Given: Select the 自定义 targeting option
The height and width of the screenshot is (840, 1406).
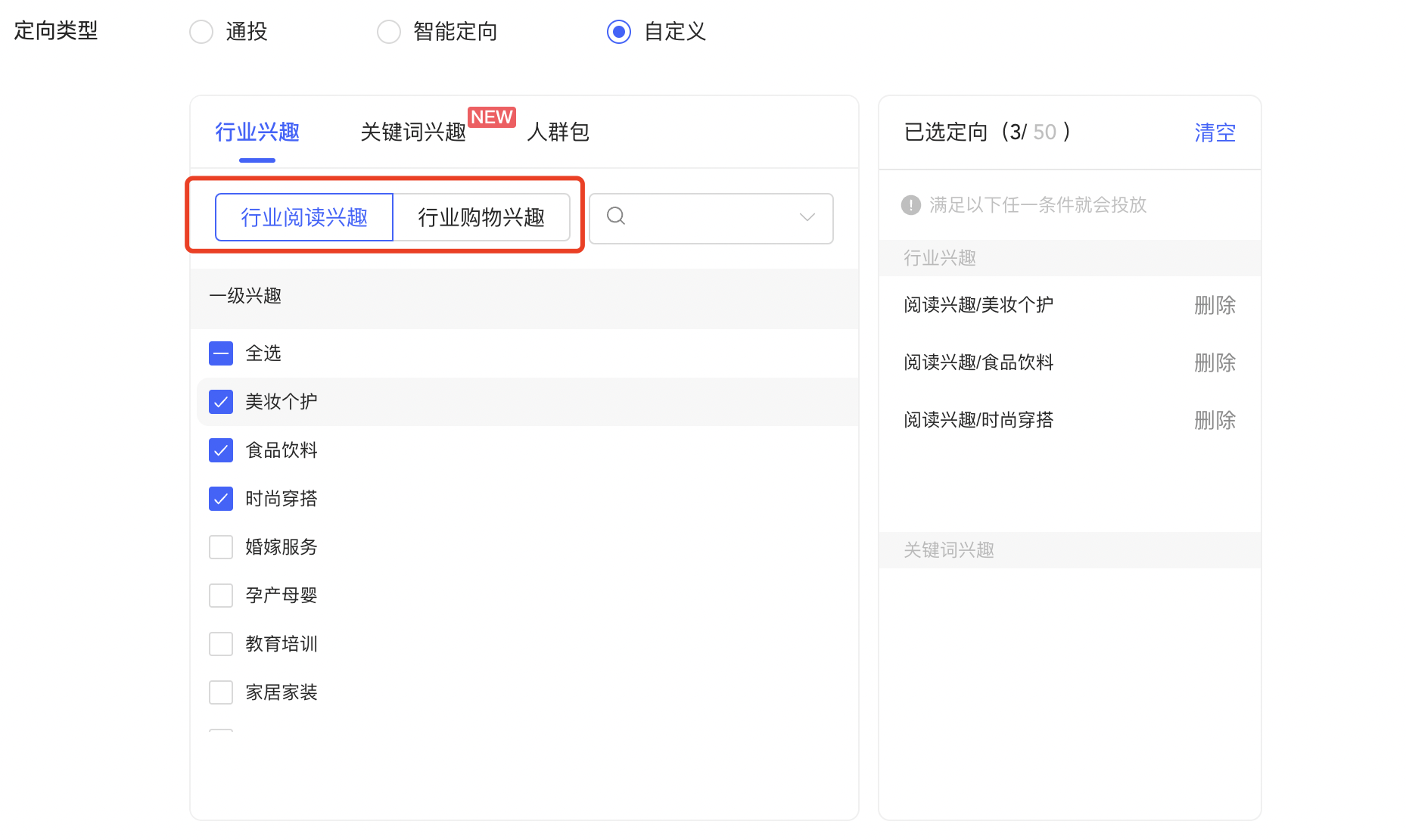Looking at the screenshot, I should pos(618,31).
